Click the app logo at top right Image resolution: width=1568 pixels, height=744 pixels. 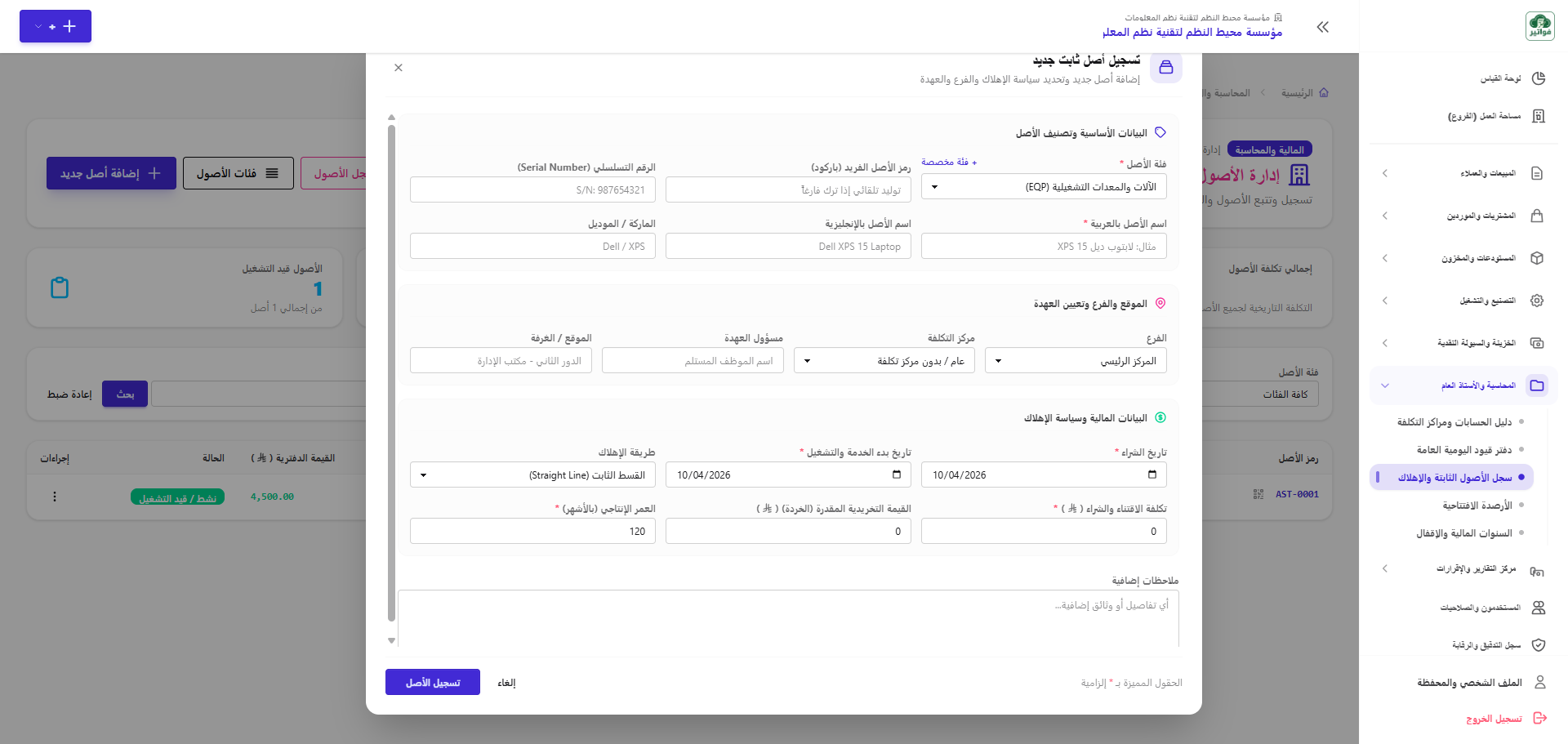(1540, 26)
